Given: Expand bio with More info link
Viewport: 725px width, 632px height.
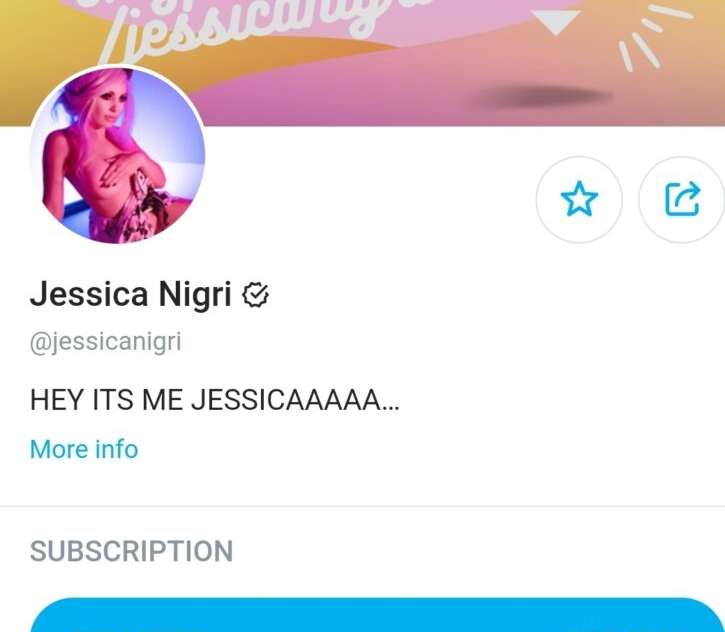Looking at the screenshot, I should pos(84,449).
